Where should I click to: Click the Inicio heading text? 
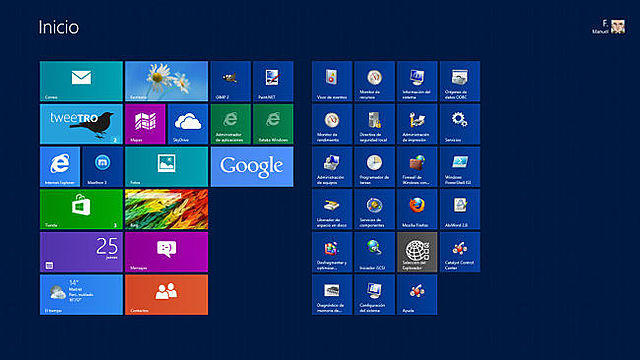coord(59,27)
